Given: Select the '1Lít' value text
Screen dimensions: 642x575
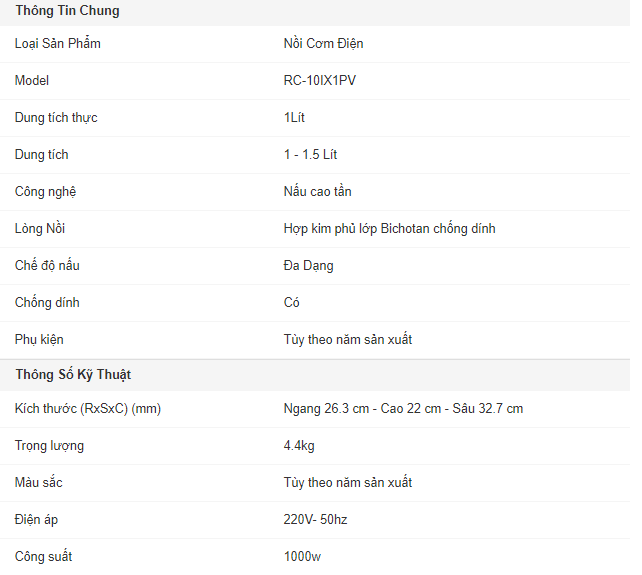Looking at the screenshot, I should (x=294, y=118).
